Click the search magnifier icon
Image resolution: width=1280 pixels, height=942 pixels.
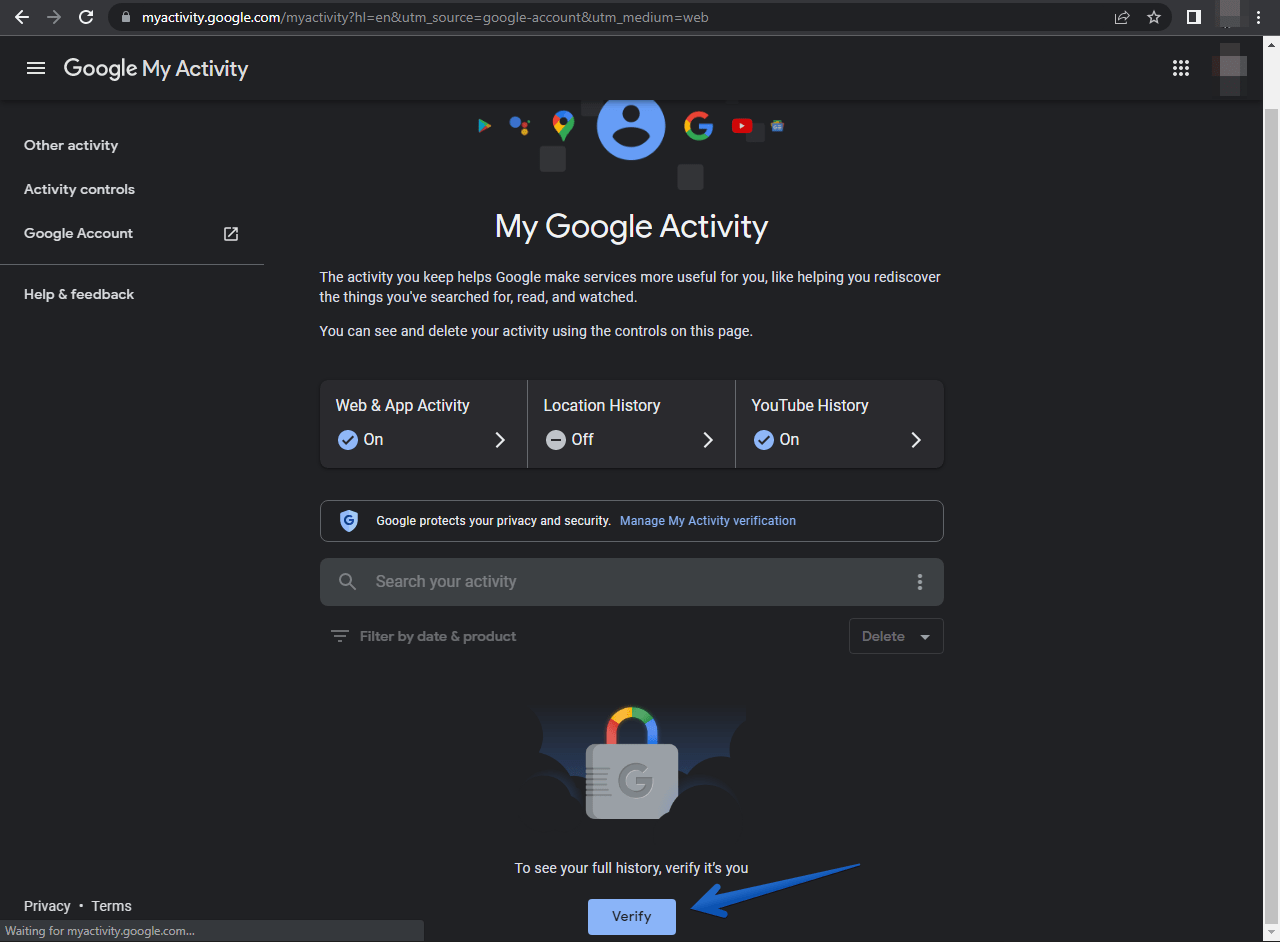[347, 582]
